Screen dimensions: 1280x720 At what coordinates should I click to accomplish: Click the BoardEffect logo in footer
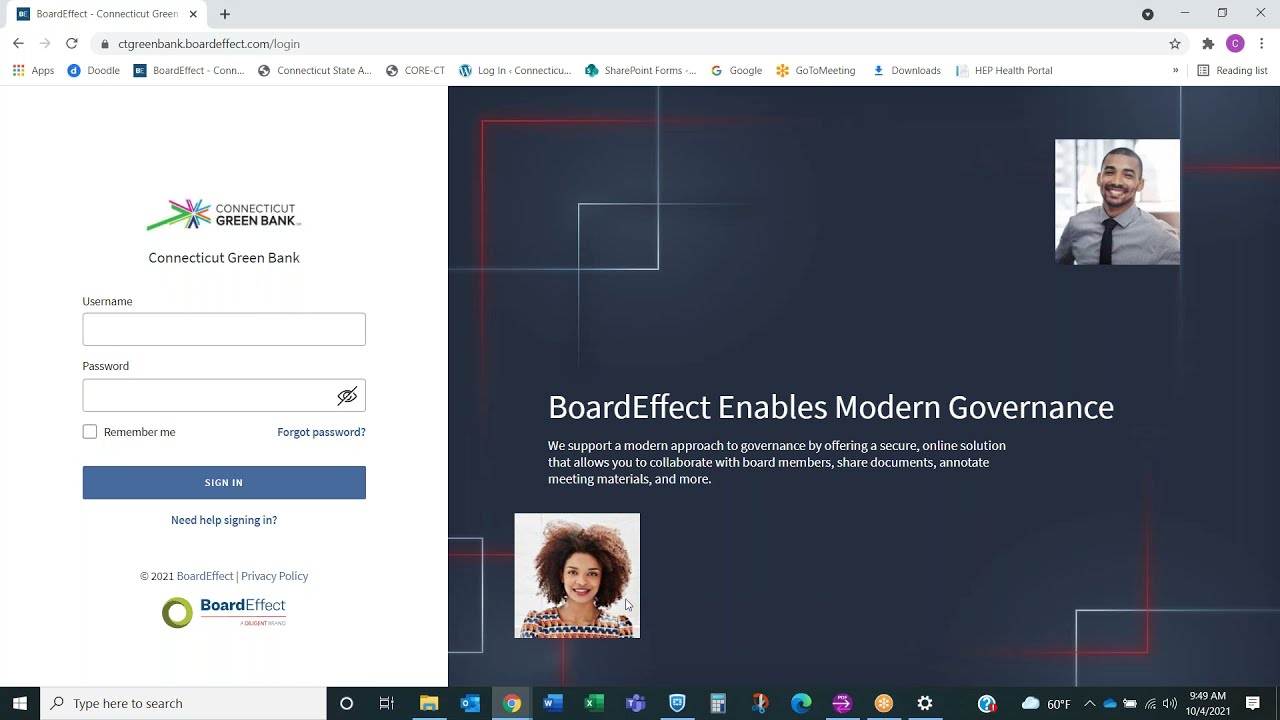click(x=224, y=612)
